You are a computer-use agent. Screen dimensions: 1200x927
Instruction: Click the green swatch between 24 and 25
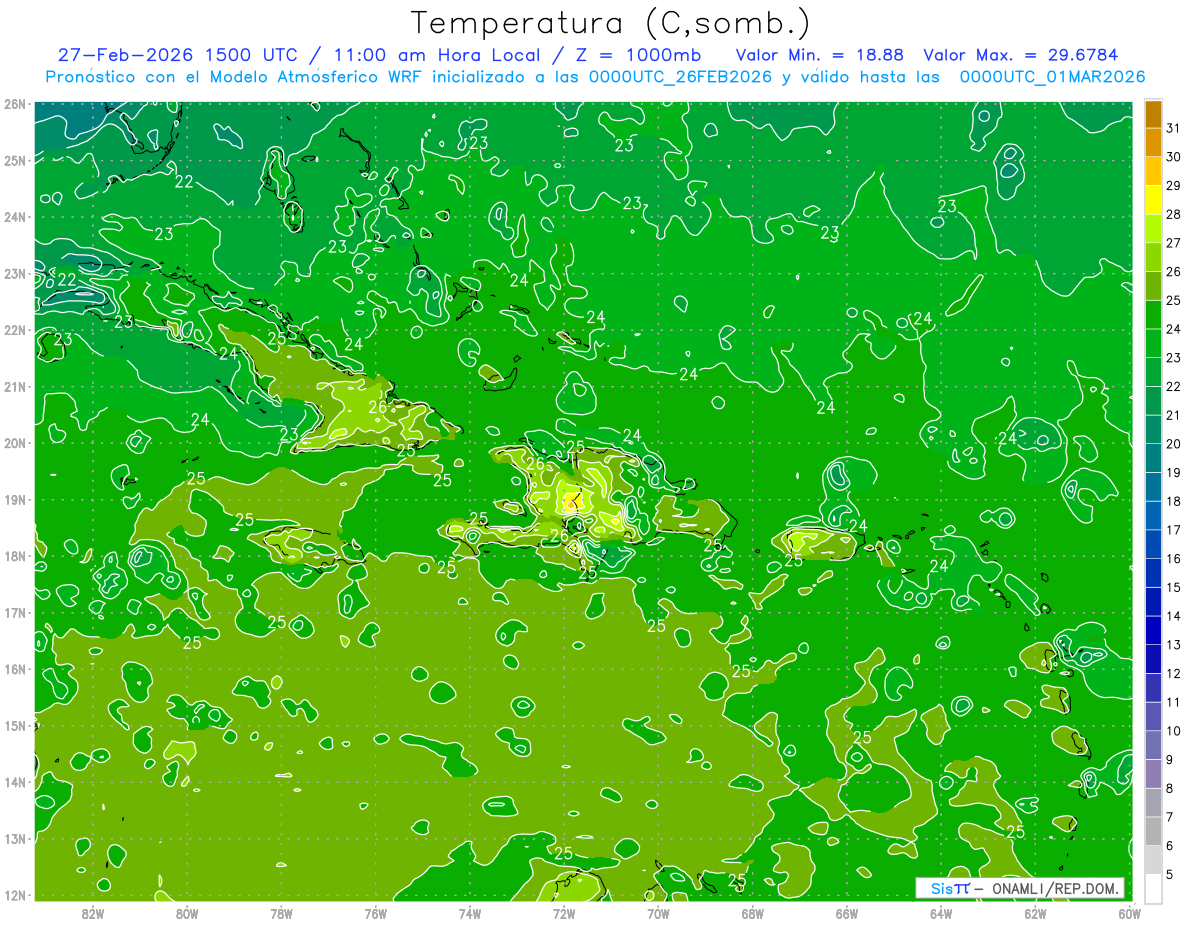(x=1153, y=315)
